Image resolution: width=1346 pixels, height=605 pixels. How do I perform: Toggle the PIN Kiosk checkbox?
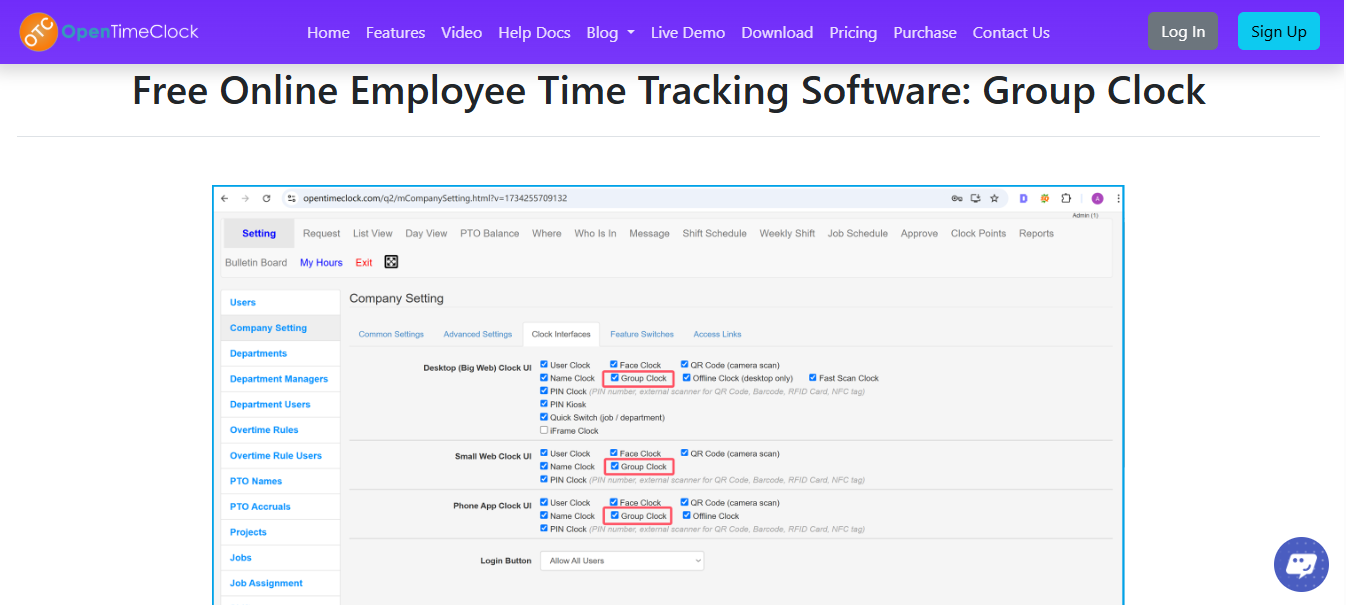tap(544, 404)
